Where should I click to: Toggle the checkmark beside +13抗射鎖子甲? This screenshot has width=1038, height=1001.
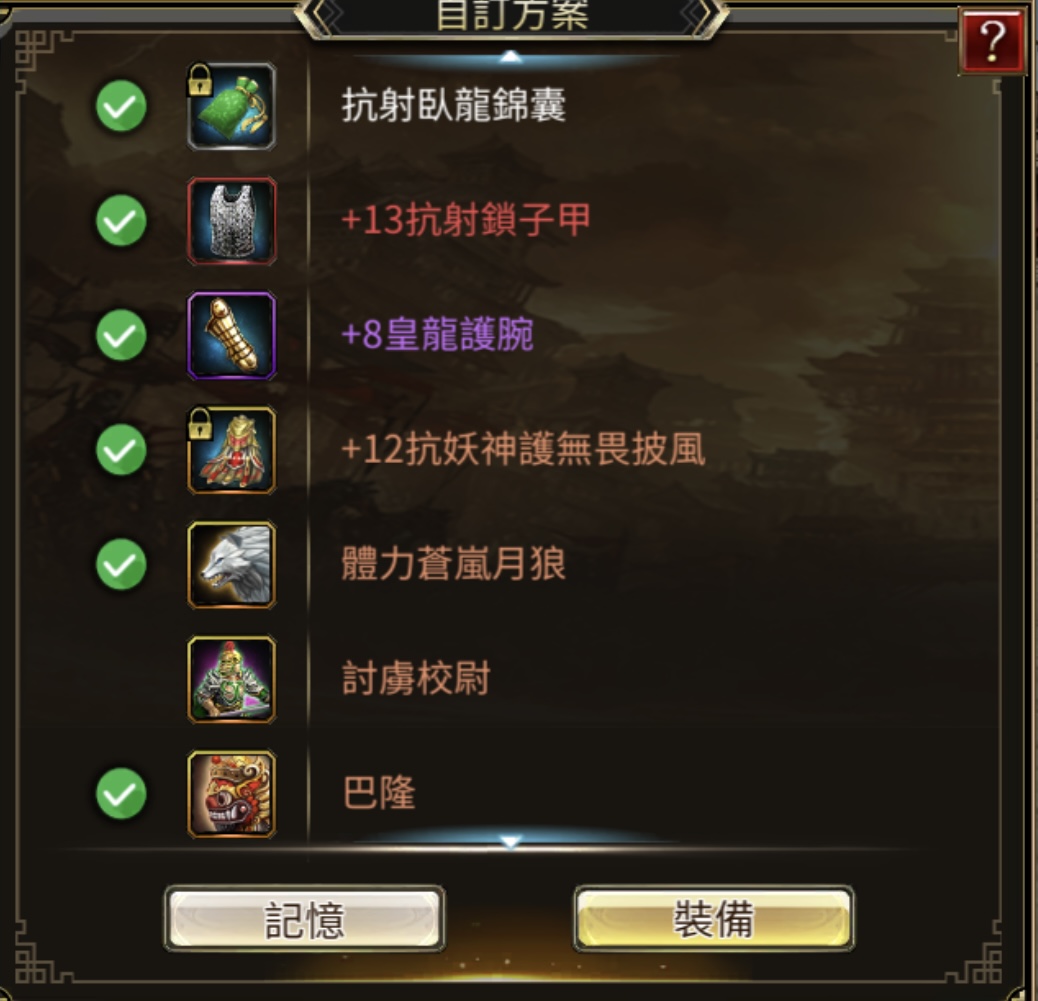(121, 220)
